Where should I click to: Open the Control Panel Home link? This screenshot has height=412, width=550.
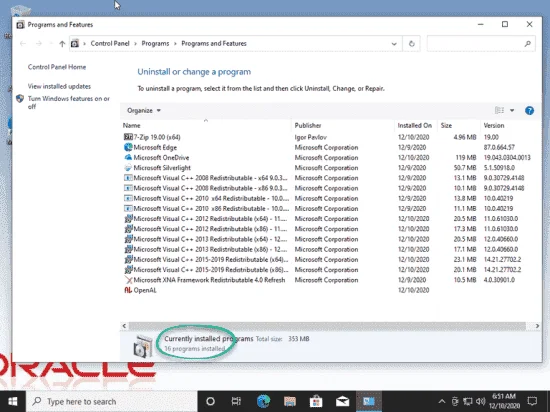click(x=57, y=67)
